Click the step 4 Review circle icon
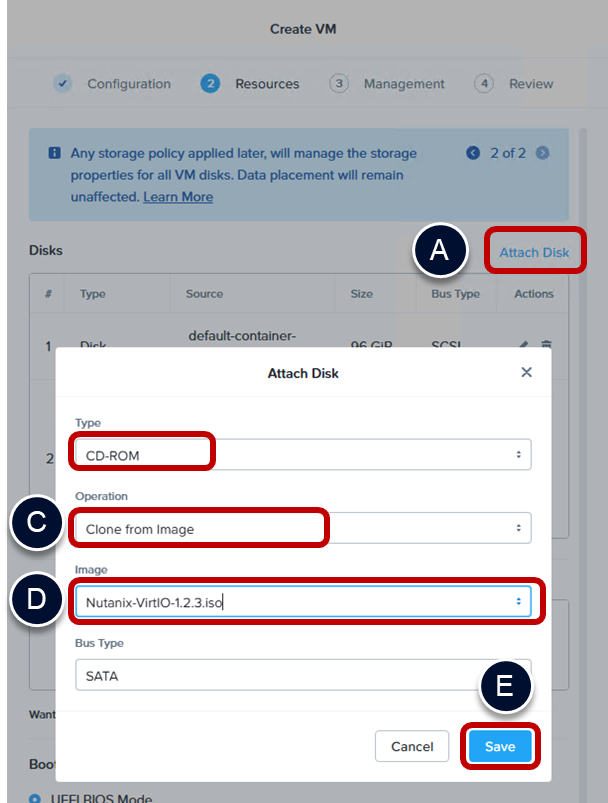 (484, 84)
